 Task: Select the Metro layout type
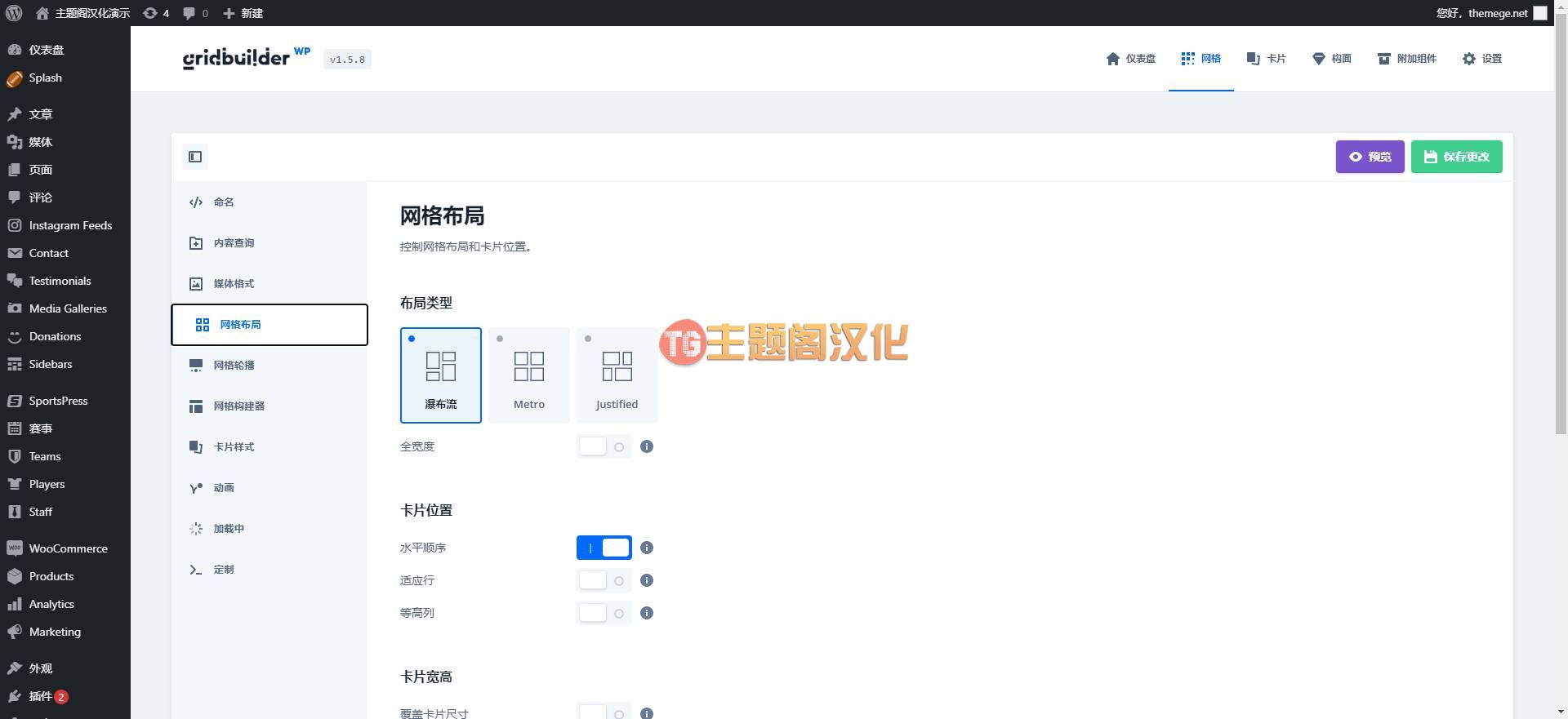click(529, 375)
